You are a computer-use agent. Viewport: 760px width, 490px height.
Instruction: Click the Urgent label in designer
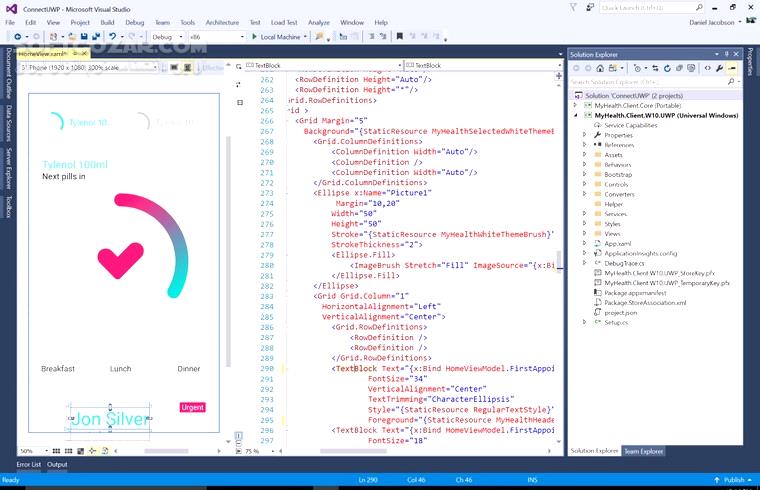pyautogui.click(x=192, y=408)
